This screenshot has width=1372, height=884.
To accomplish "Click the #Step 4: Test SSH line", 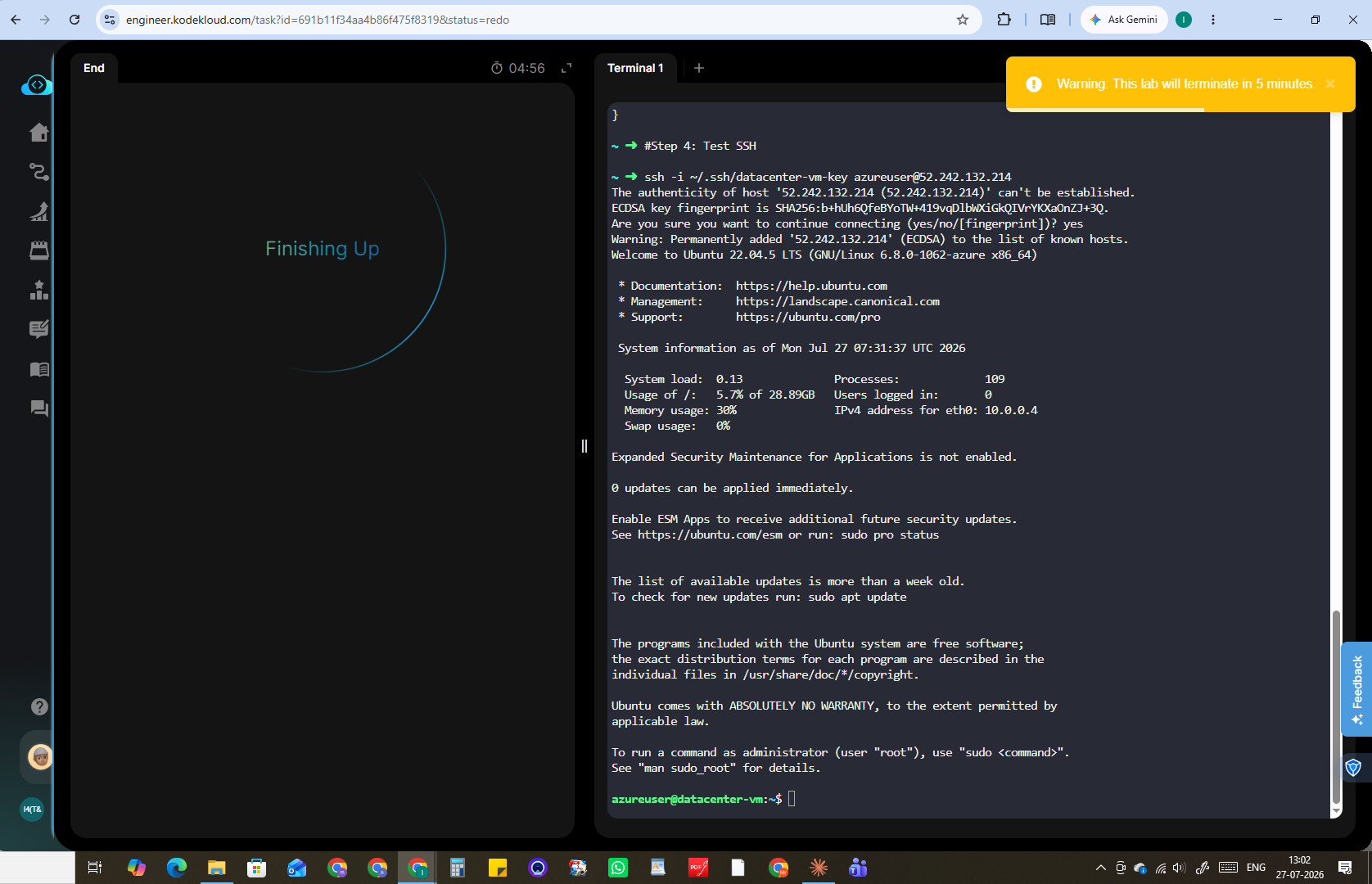I will point(700,146).
